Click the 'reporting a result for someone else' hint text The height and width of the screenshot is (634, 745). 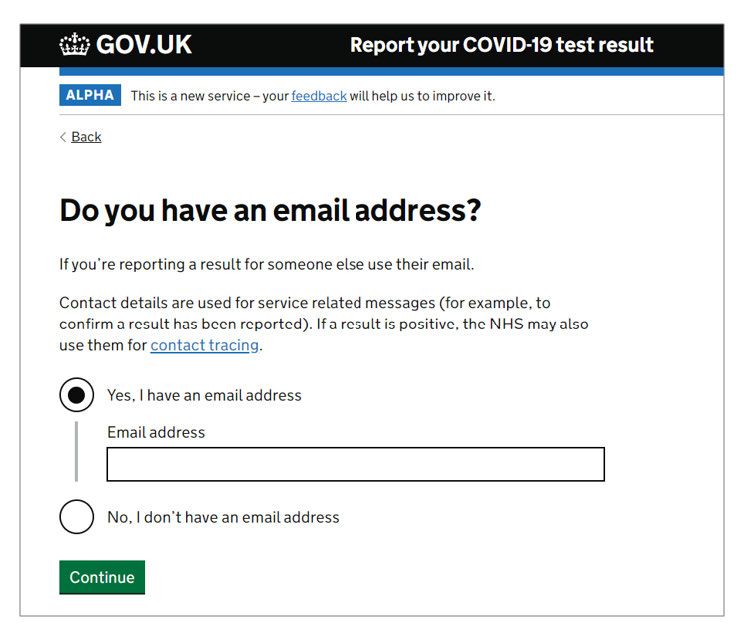[x=267, y=264]
